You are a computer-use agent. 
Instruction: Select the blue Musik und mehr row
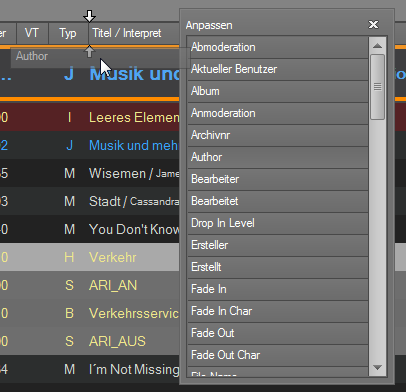[x=90, y=145]
